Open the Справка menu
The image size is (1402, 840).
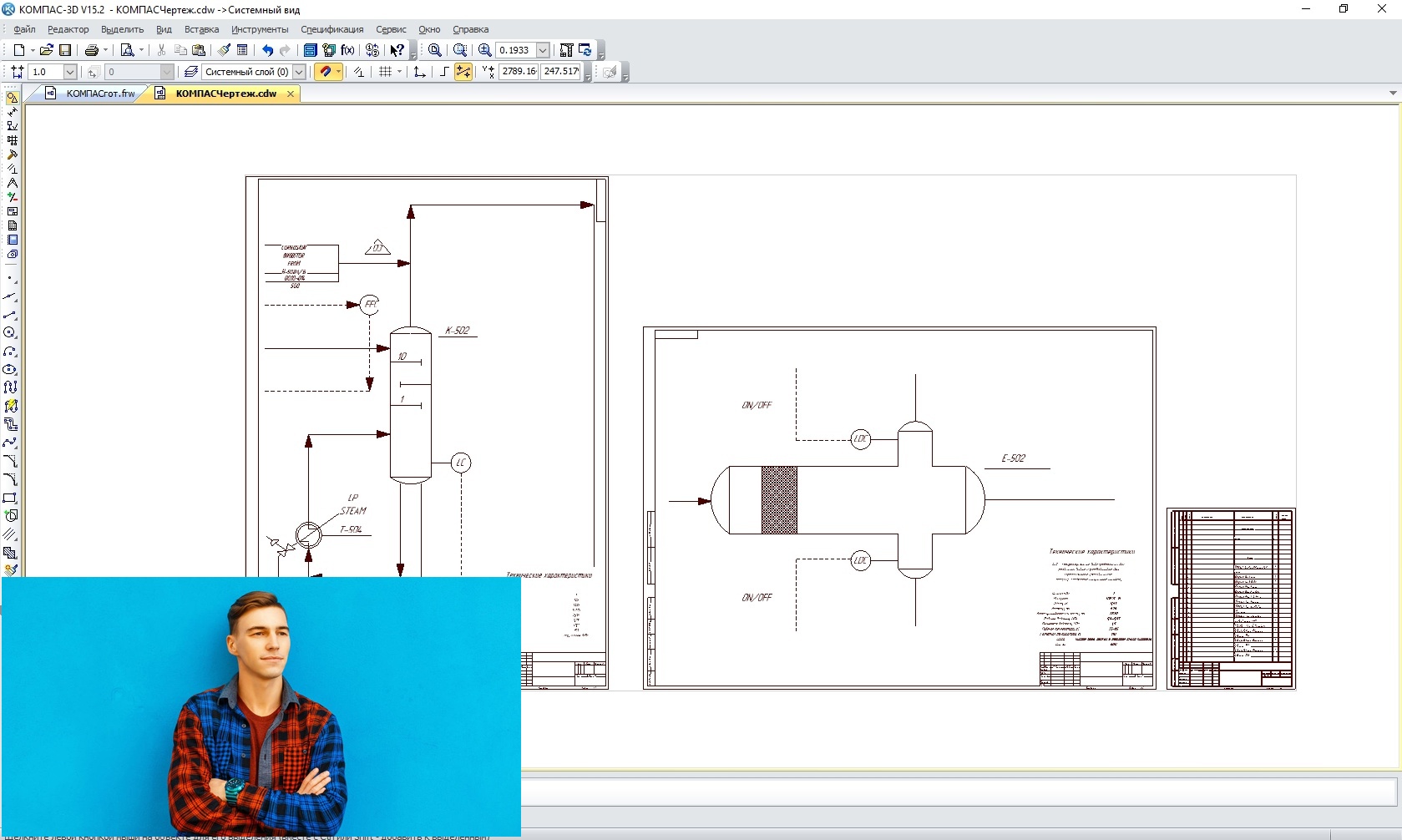(x=471, y=29)
